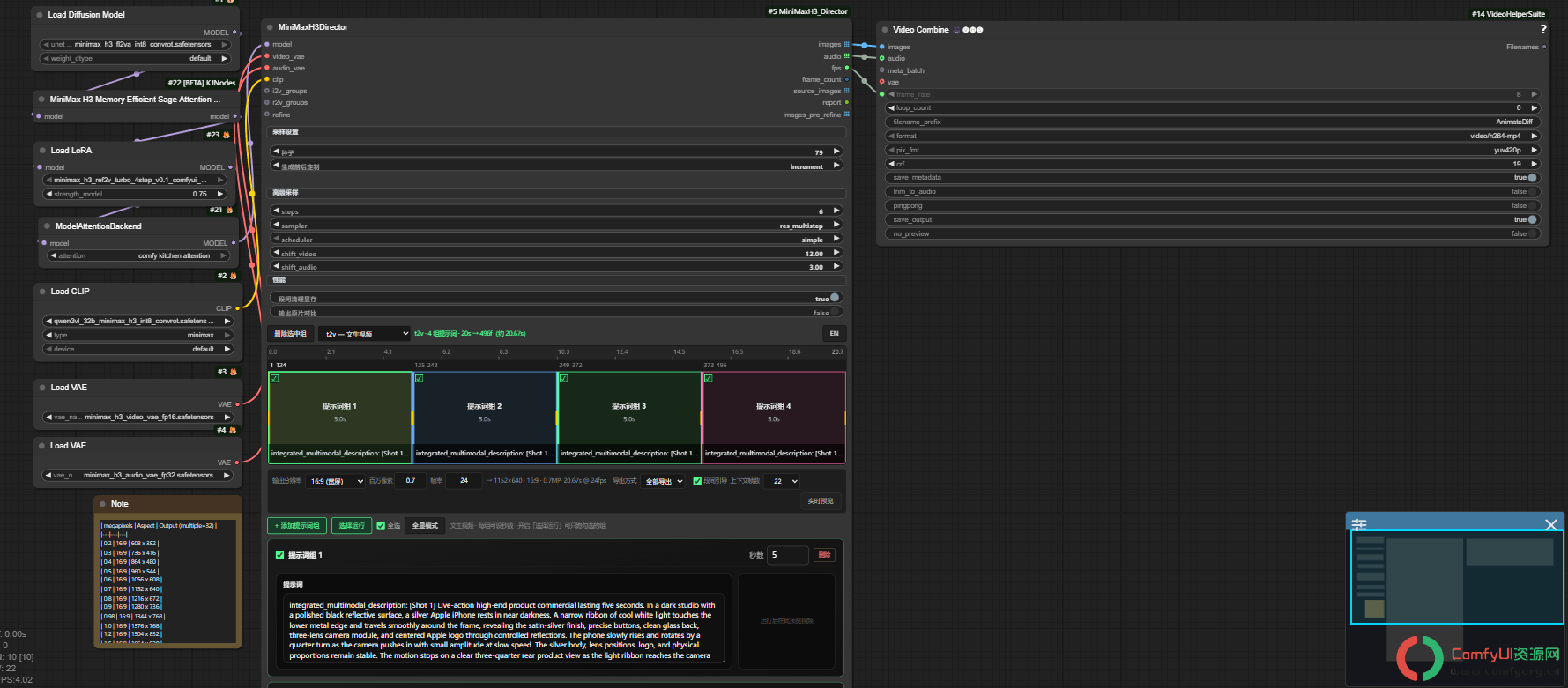This screenshot has height=688, width=1568.
Task: Open the 16:9 aspect ratio dropdown
Action: point(335,481)
